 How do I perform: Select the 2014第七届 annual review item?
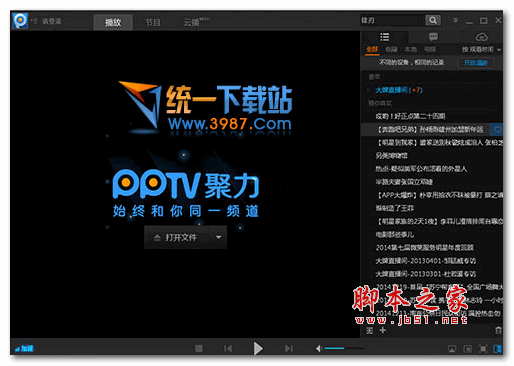(424, 248)
